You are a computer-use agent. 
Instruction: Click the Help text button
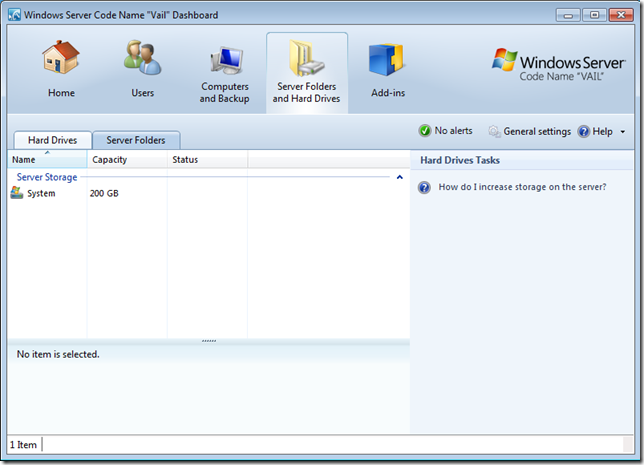click(603, 131)
